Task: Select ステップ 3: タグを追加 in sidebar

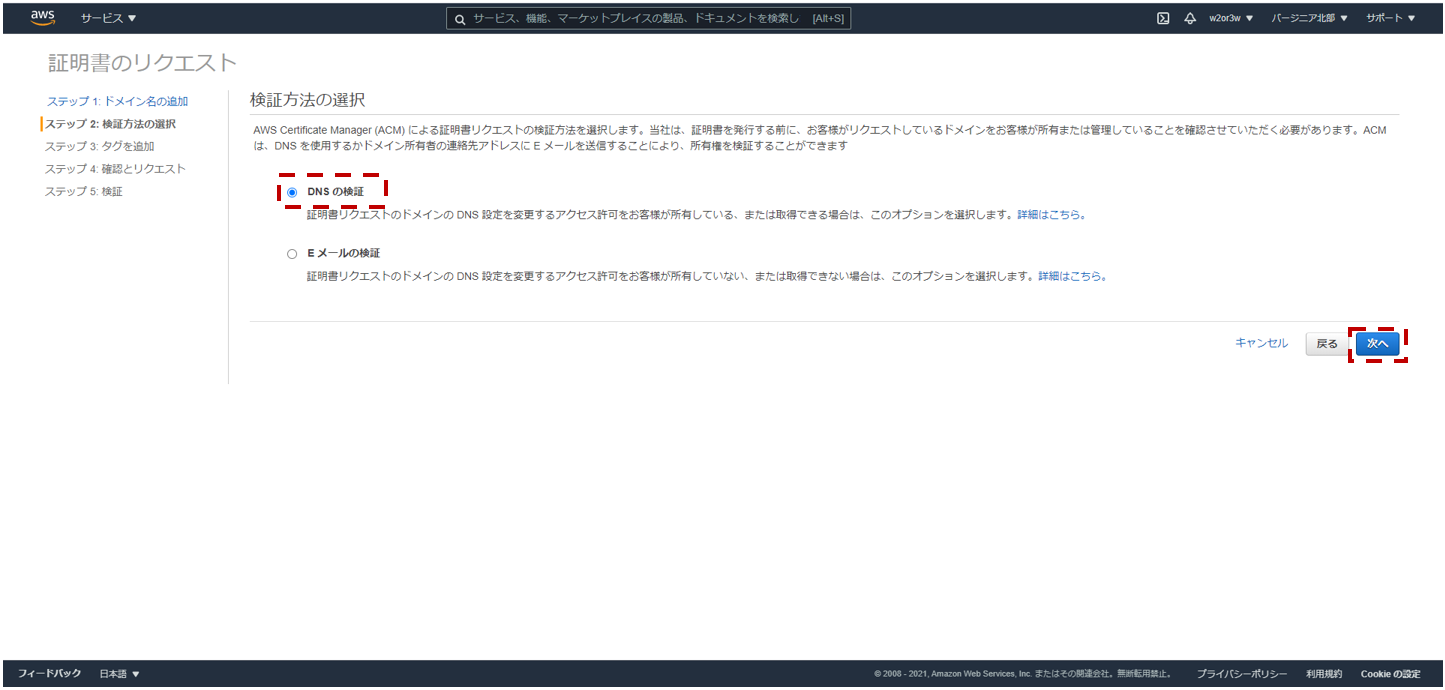Action: point(99,146)
